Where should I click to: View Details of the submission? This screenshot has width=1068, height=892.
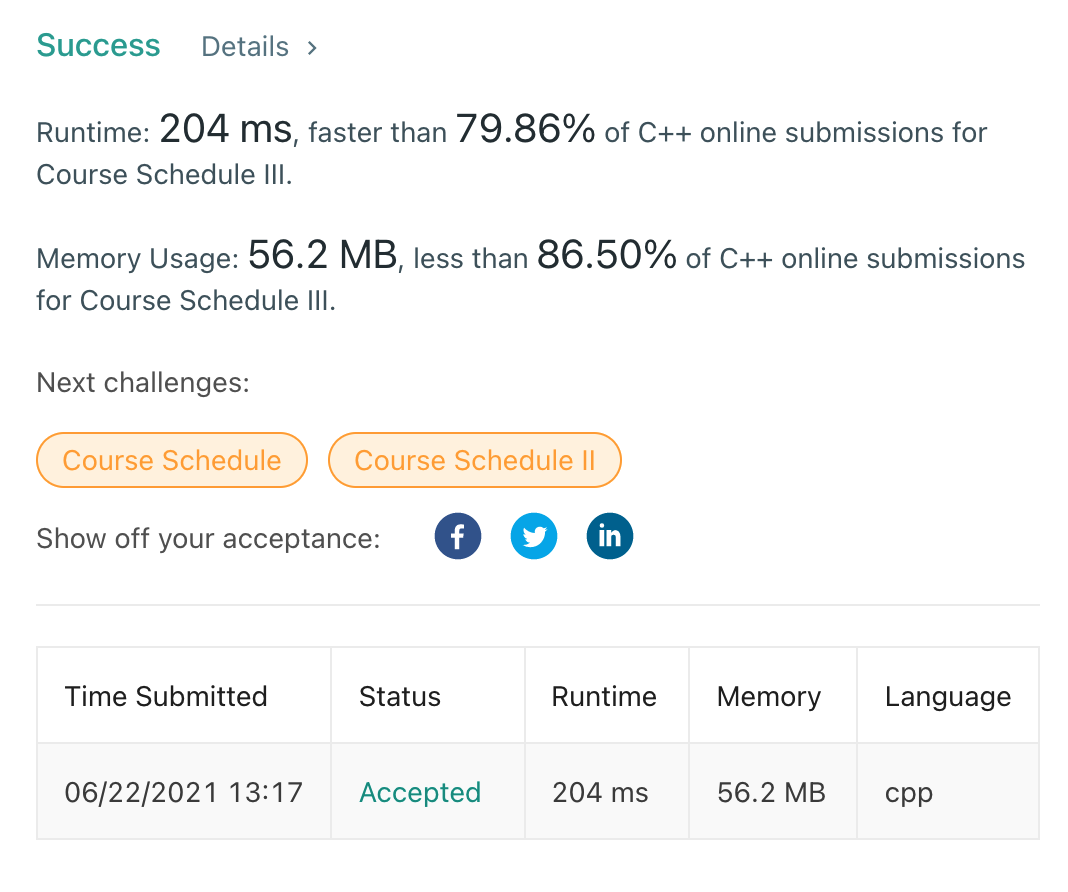coord(244,46)
